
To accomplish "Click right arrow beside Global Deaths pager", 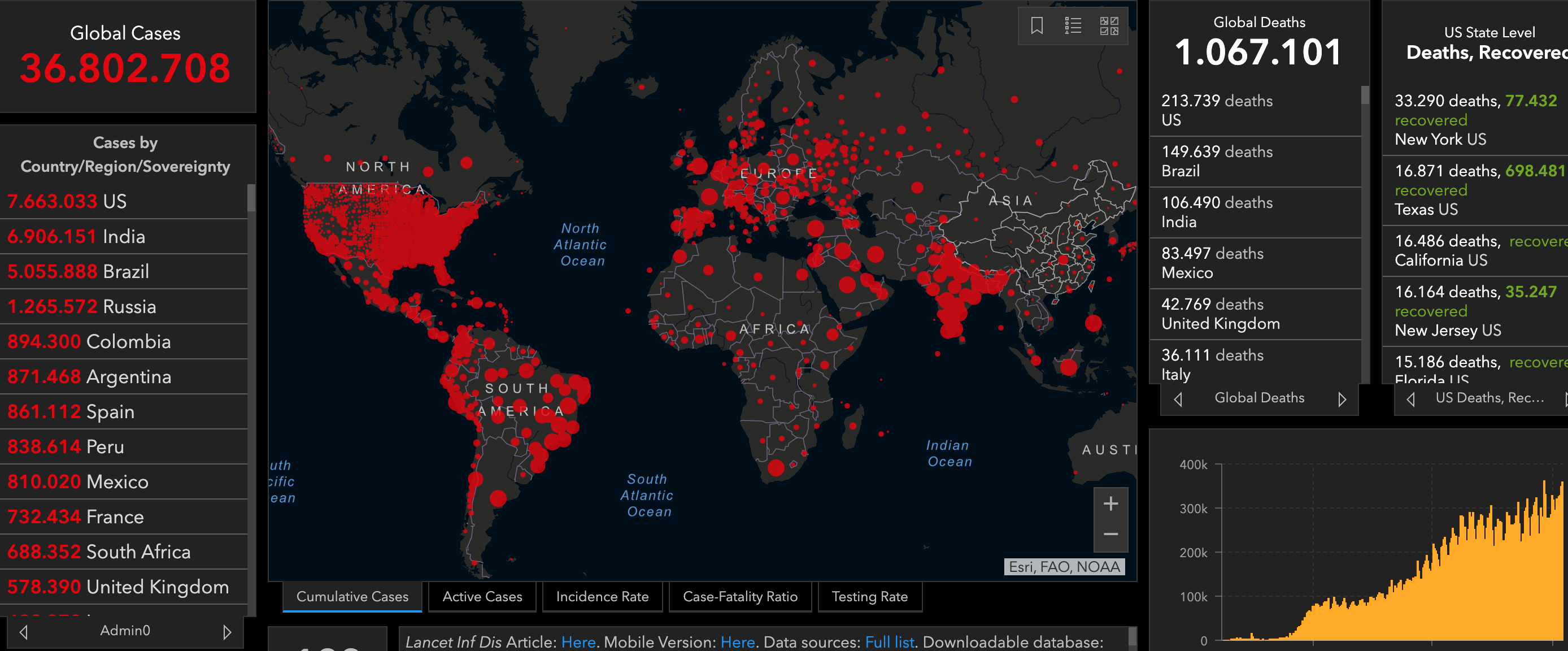I will click(1341, 399).
